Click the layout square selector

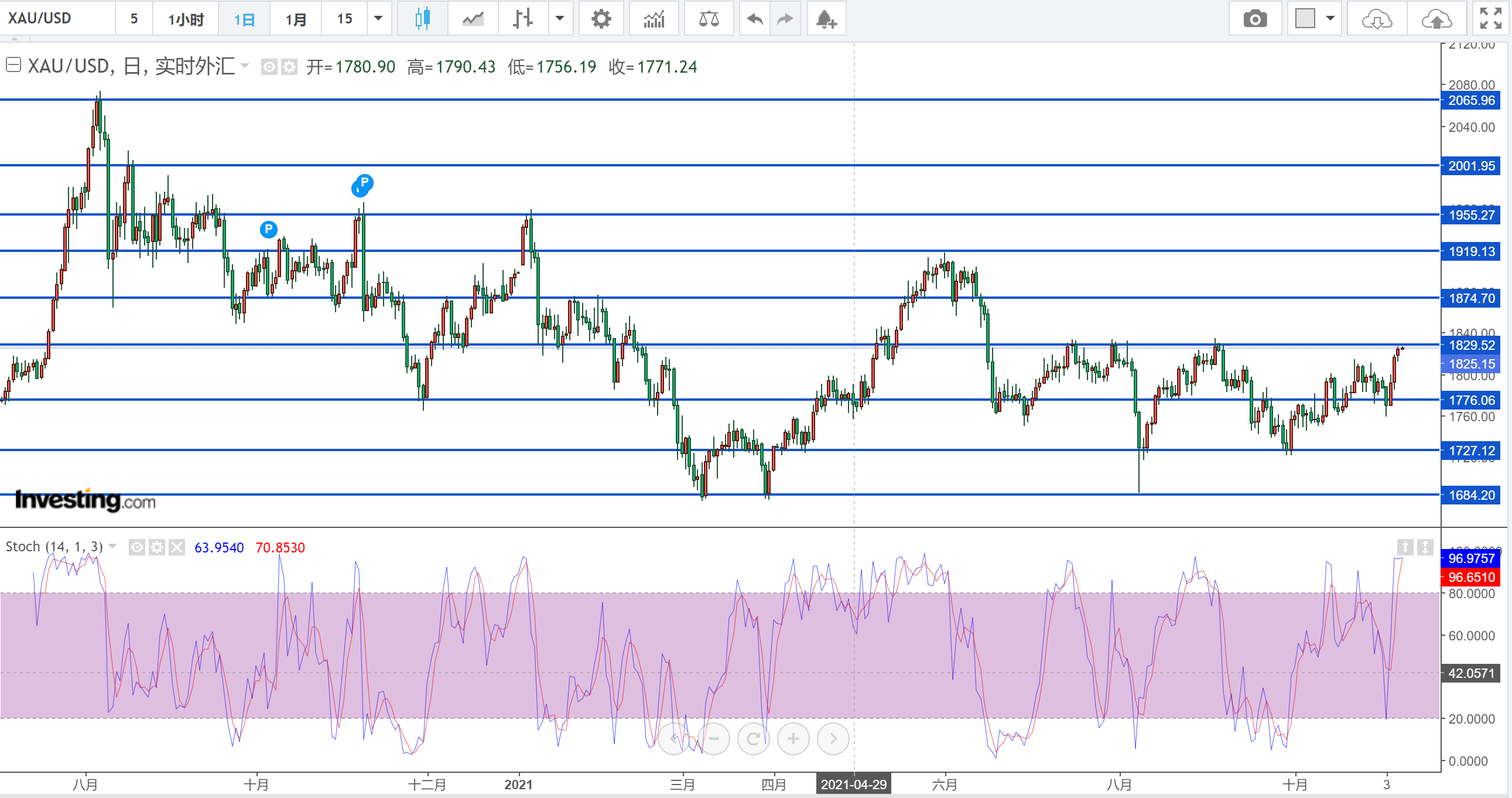pyautogui.click(x=1305, y=19)
